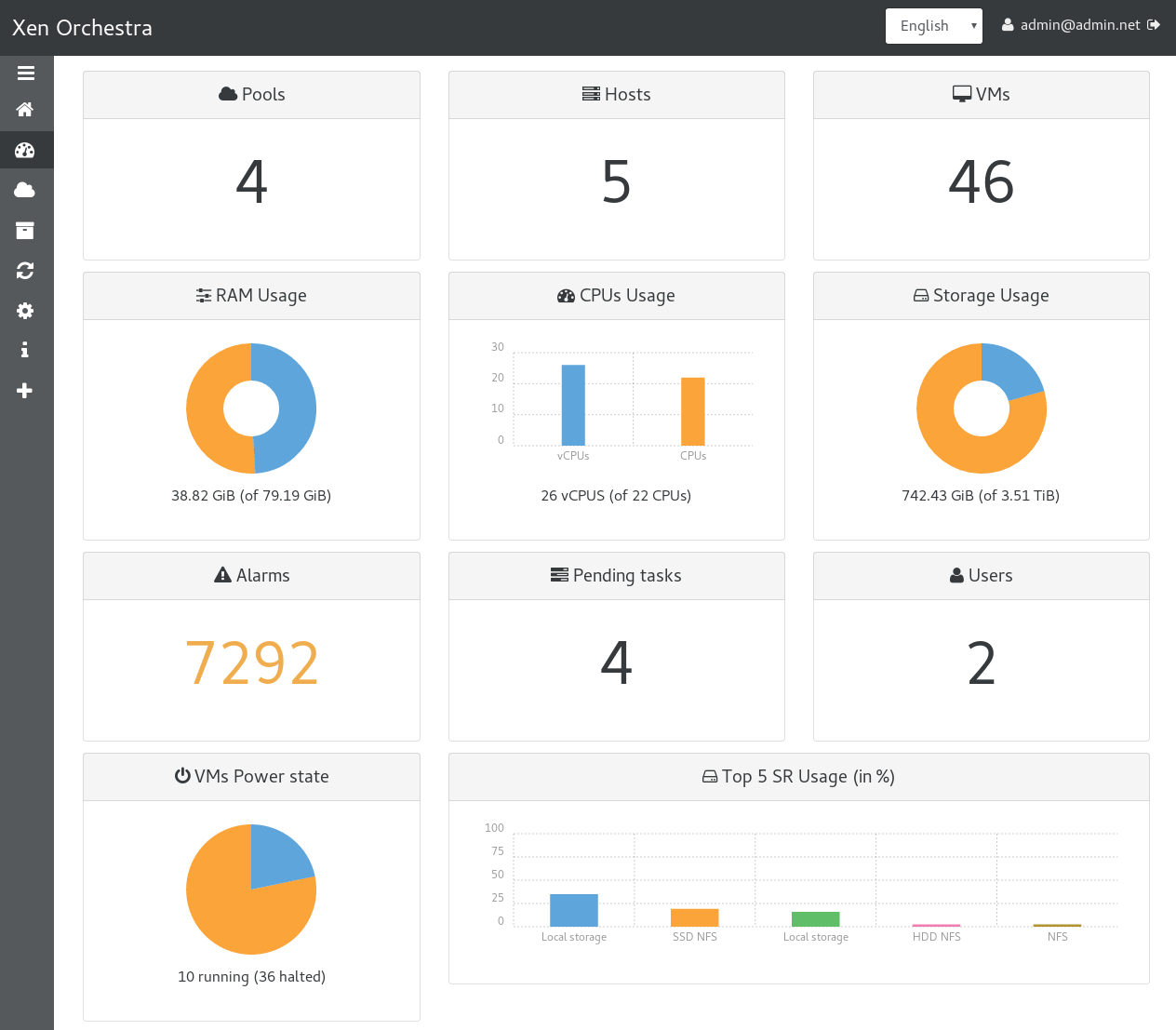Click the admin@admin.net user label
This screenshot has height=1030, width=1176.
point(1080,25)
